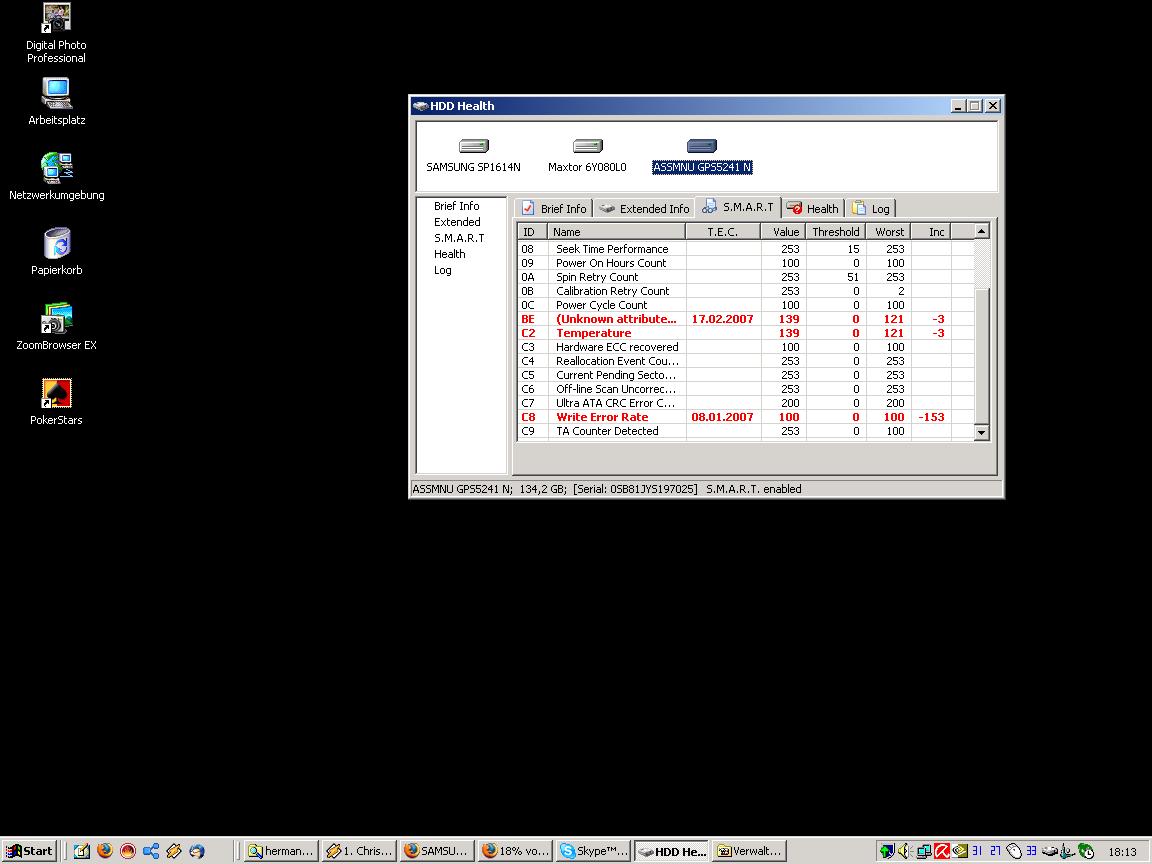Click the HDD He... taskbar button
This screenshot has width=1152, height=864.
672,851
